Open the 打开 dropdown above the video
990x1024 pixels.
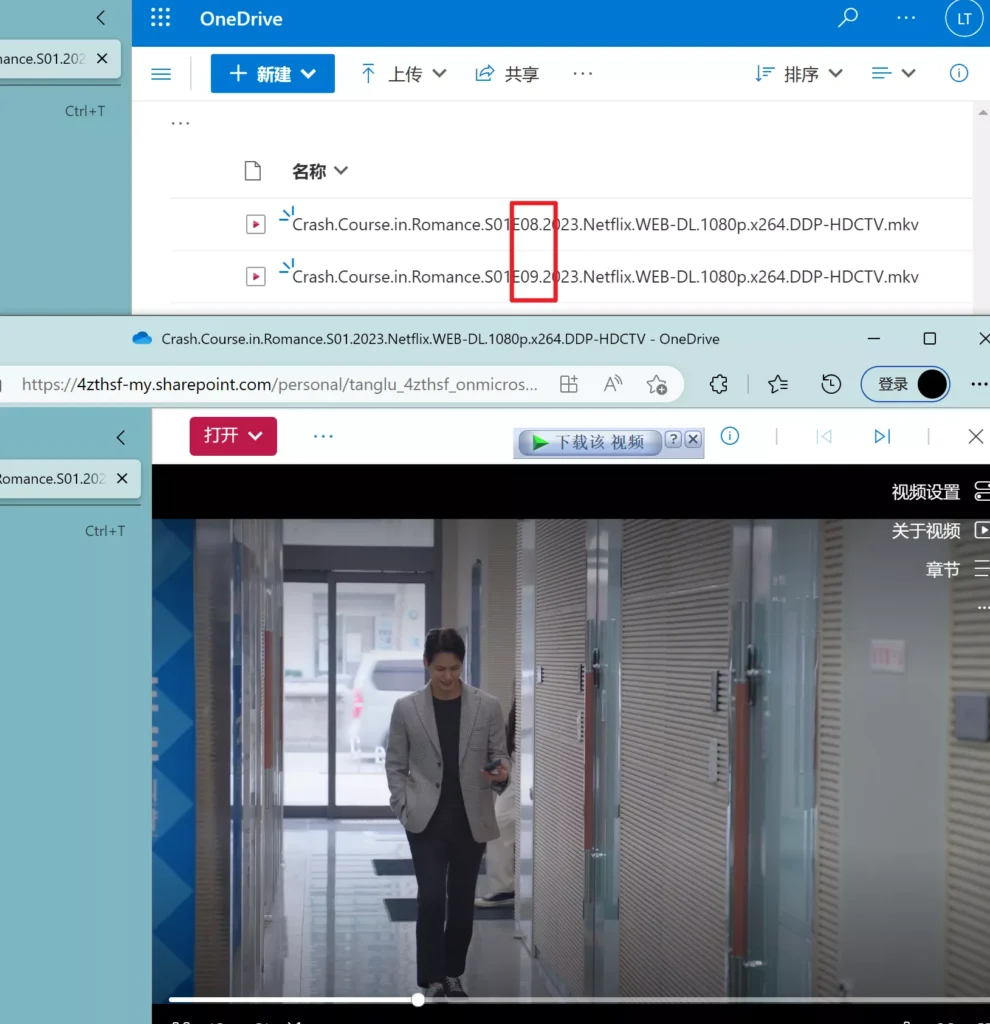[x=233, y=436]
